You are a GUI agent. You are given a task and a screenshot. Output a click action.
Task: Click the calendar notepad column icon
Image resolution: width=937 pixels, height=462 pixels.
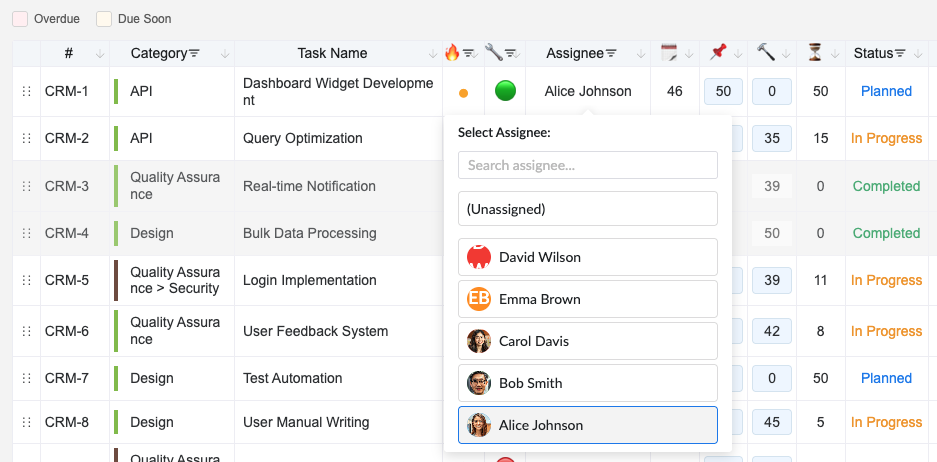coord(669,53)
